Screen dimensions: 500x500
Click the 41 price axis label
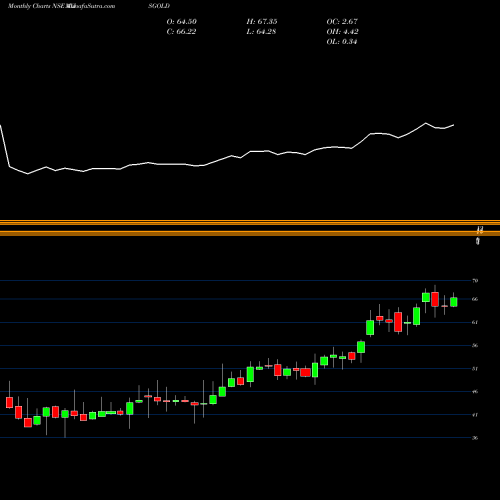(x=475, y=415)
